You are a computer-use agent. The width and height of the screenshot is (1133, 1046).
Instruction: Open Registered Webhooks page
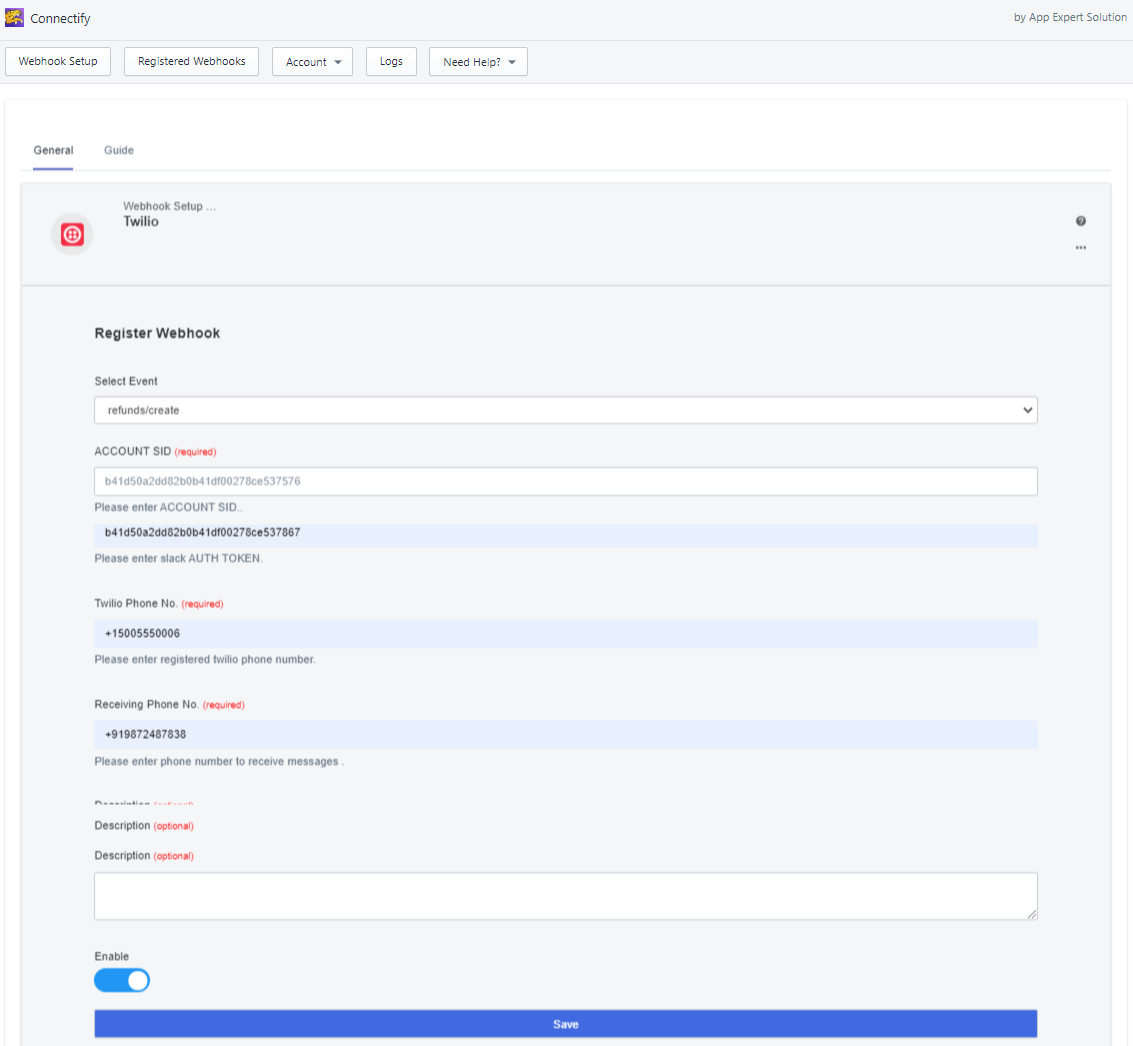pos(191,61)
